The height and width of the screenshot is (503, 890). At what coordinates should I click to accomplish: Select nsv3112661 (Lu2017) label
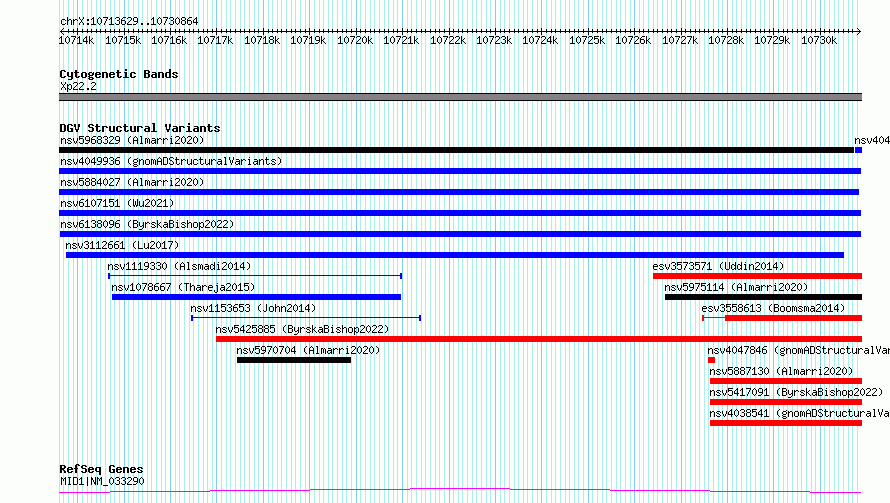pos(122,245)
